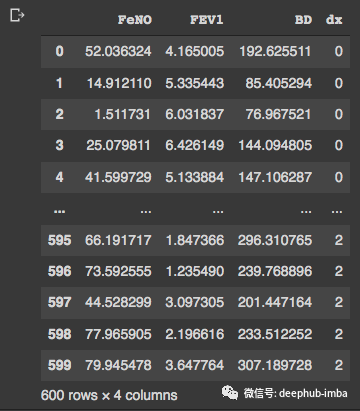
Task: Click FeNO value 41.599729
Action: (x=118, y=177)
